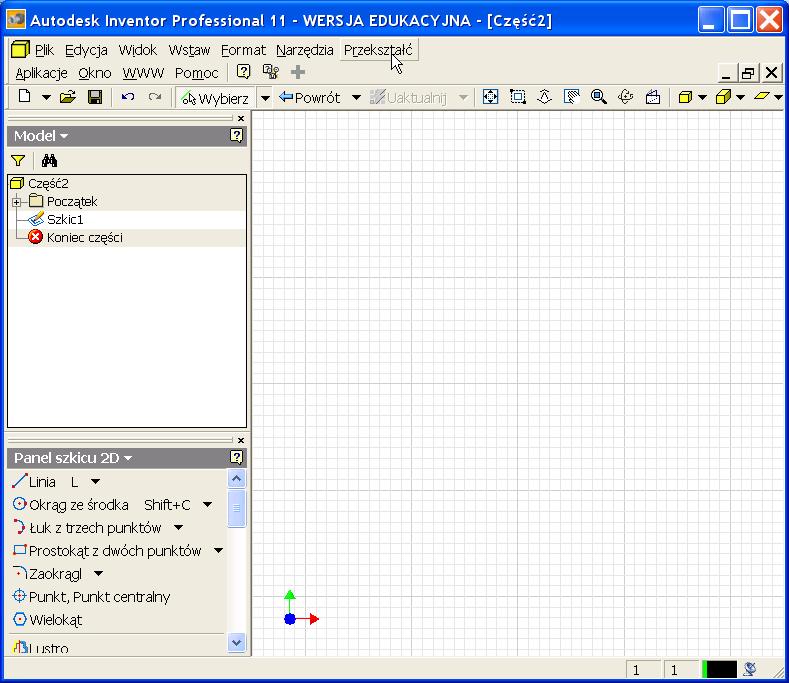Viewport: 789px width, 683px height.
Task: Select the Zoom Window icon
Action: 517,97
